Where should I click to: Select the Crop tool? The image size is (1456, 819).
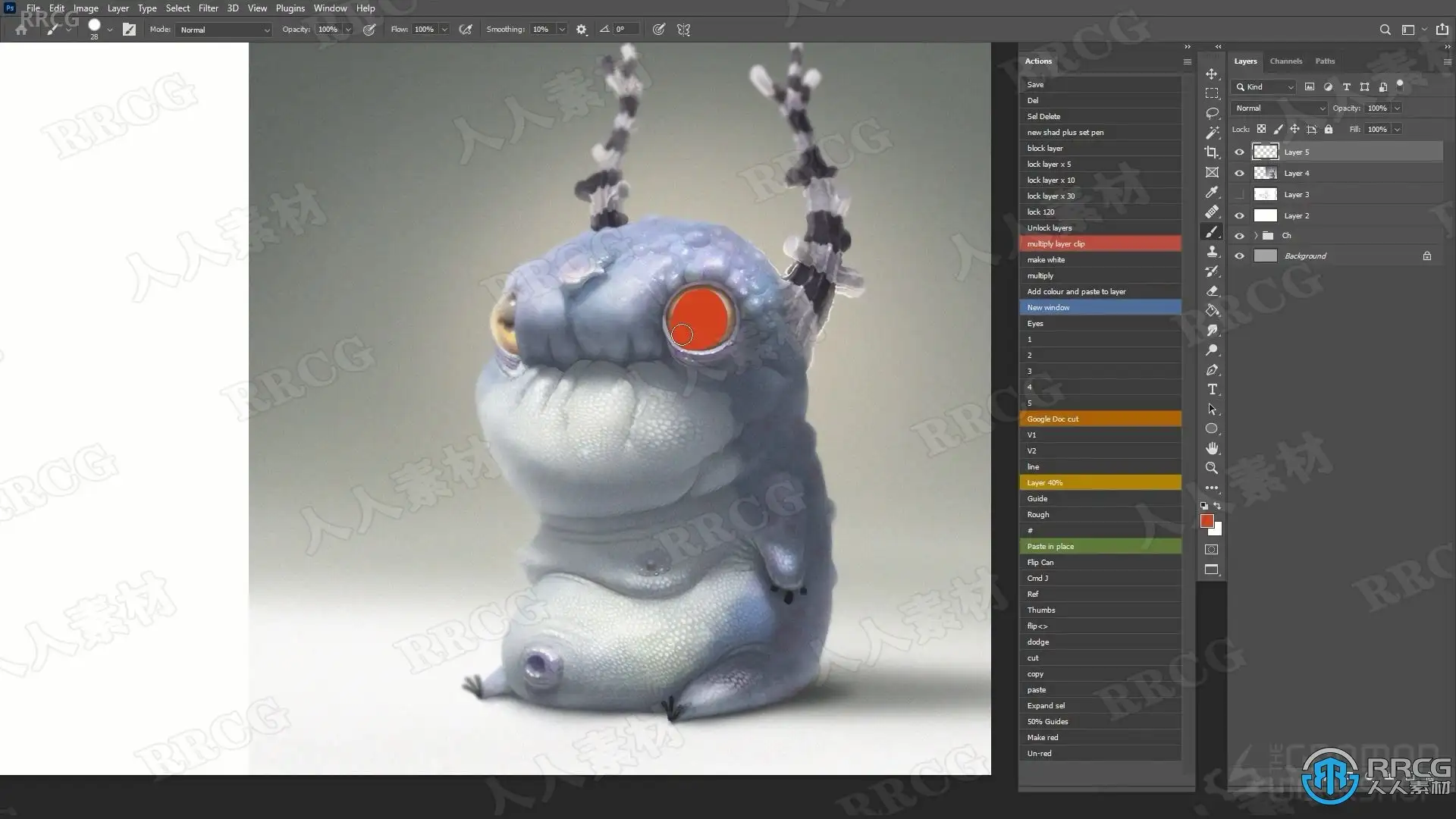1212,152
